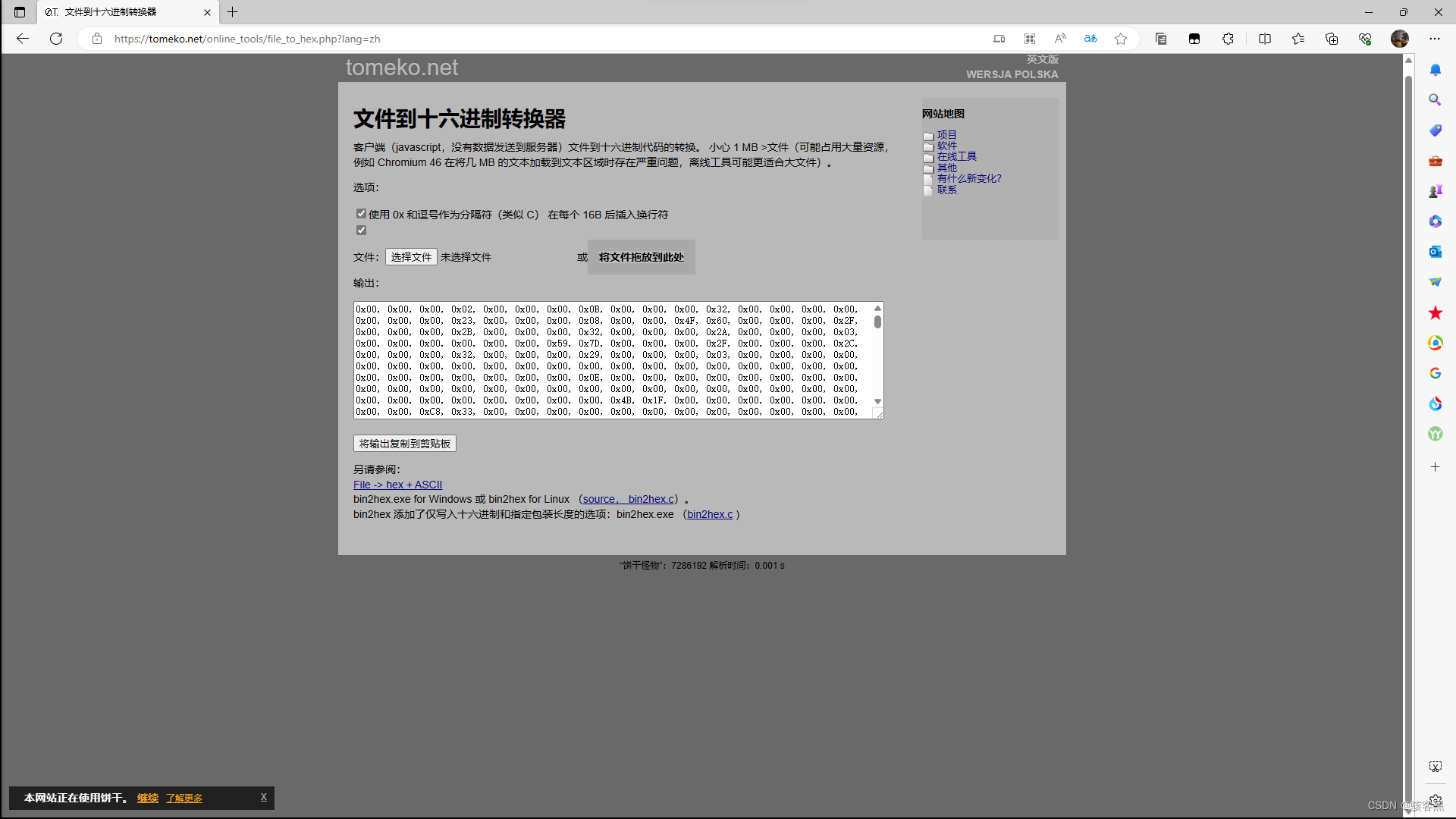Click inside the hex output text area

coord(607,360)
